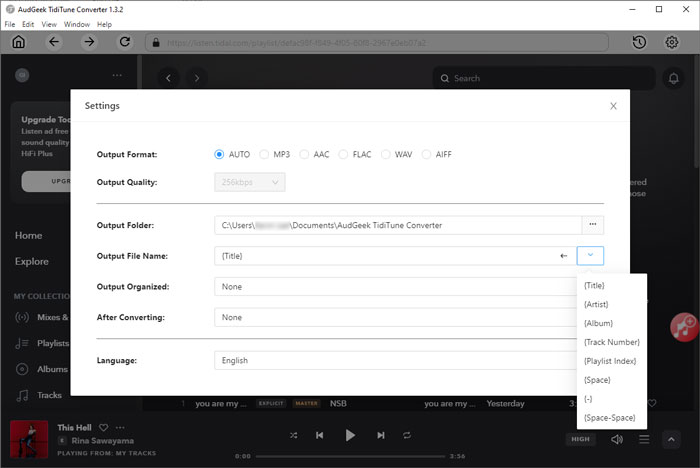700x468 pixels.
Task: Click the red add-music floating button
Action: click(x=684, y=327)
